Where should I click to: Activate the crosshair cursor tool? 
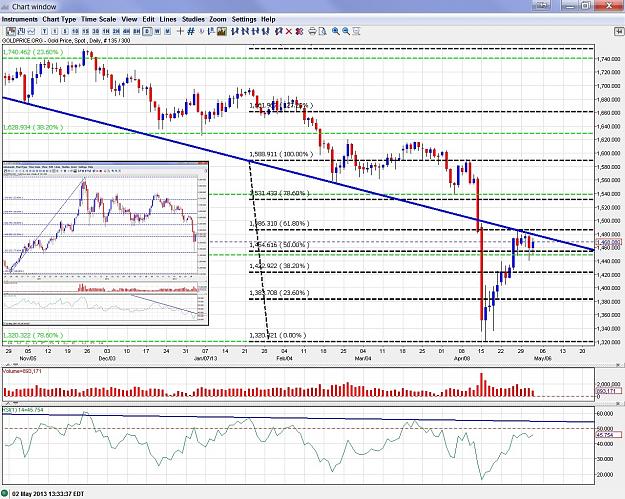click(180, 31)
